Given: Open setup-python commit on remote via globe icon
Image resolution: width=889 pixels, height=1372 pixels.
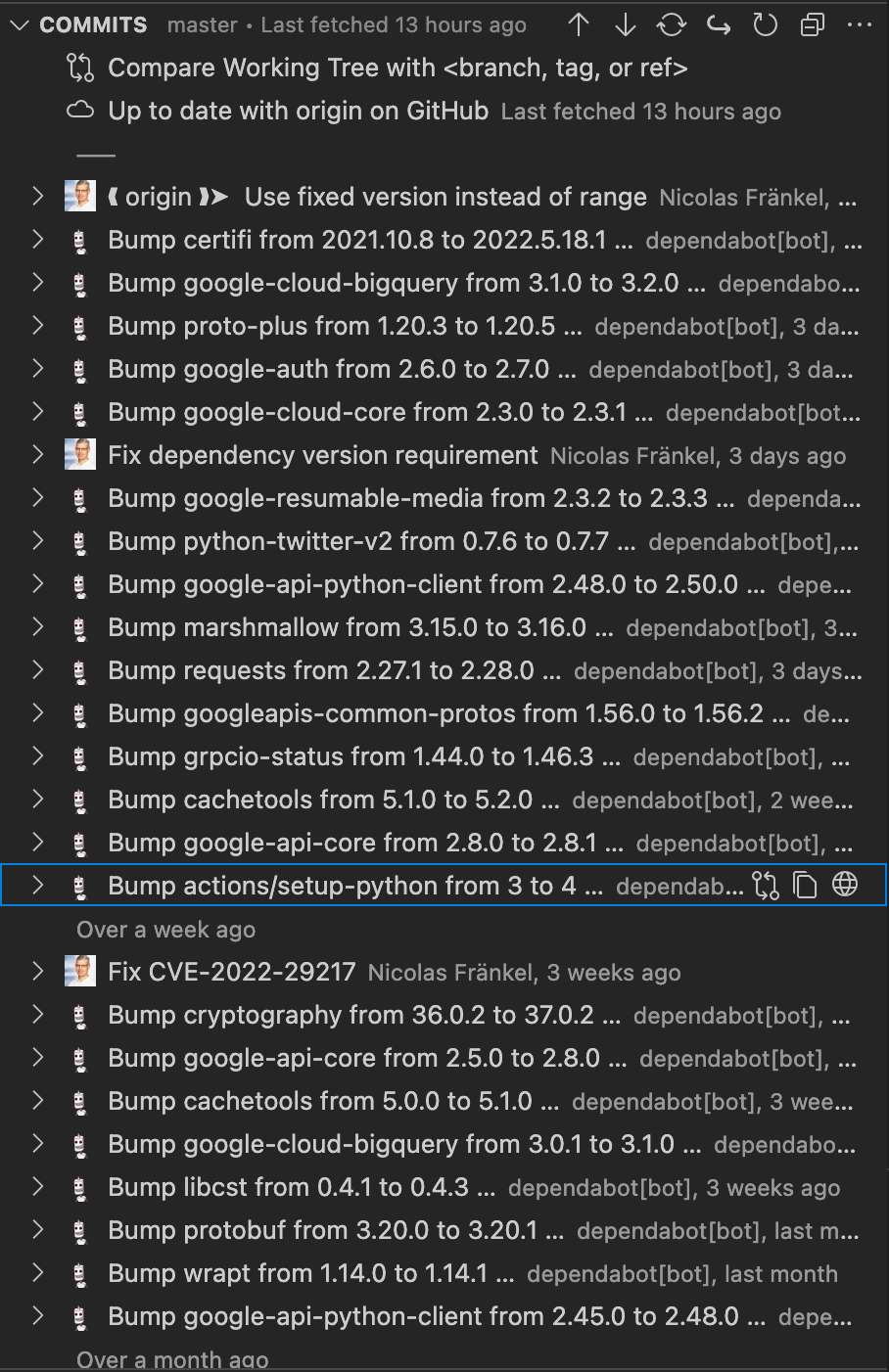Looking at the screenshot, I should tap(845, 886).
